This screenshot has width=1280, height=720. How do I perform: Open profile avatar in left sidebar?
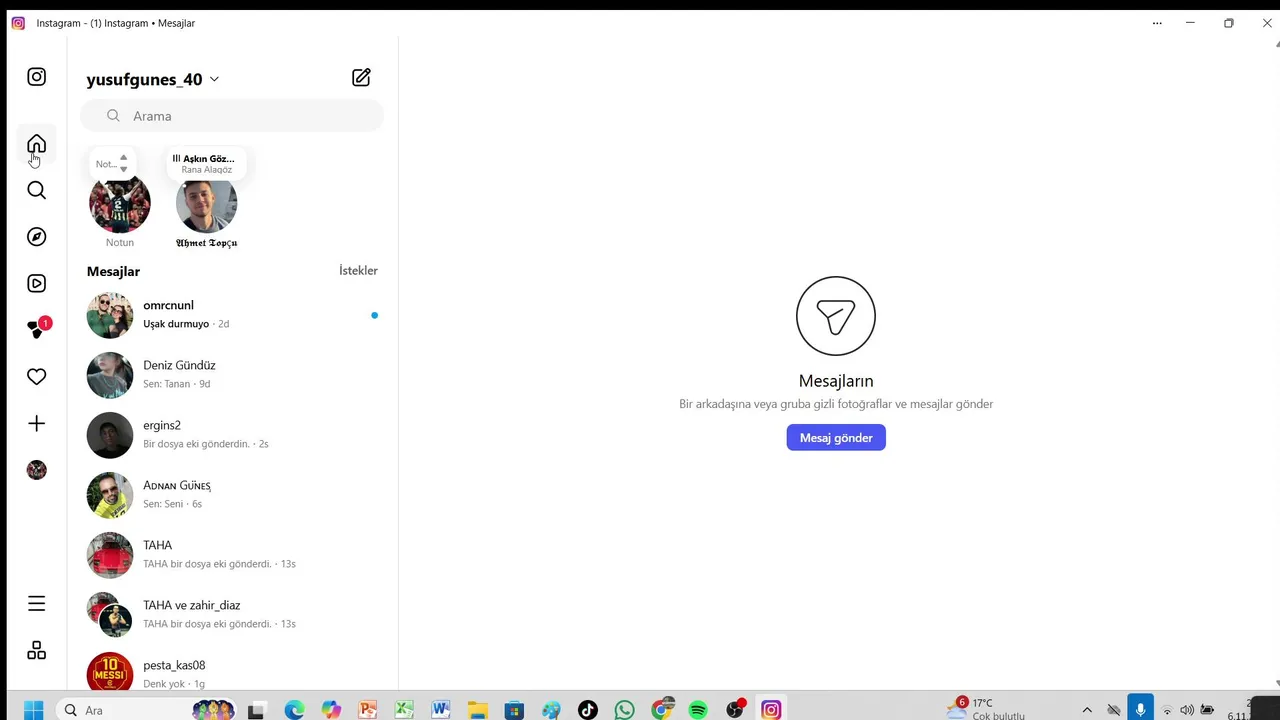(x=37, y=470)
